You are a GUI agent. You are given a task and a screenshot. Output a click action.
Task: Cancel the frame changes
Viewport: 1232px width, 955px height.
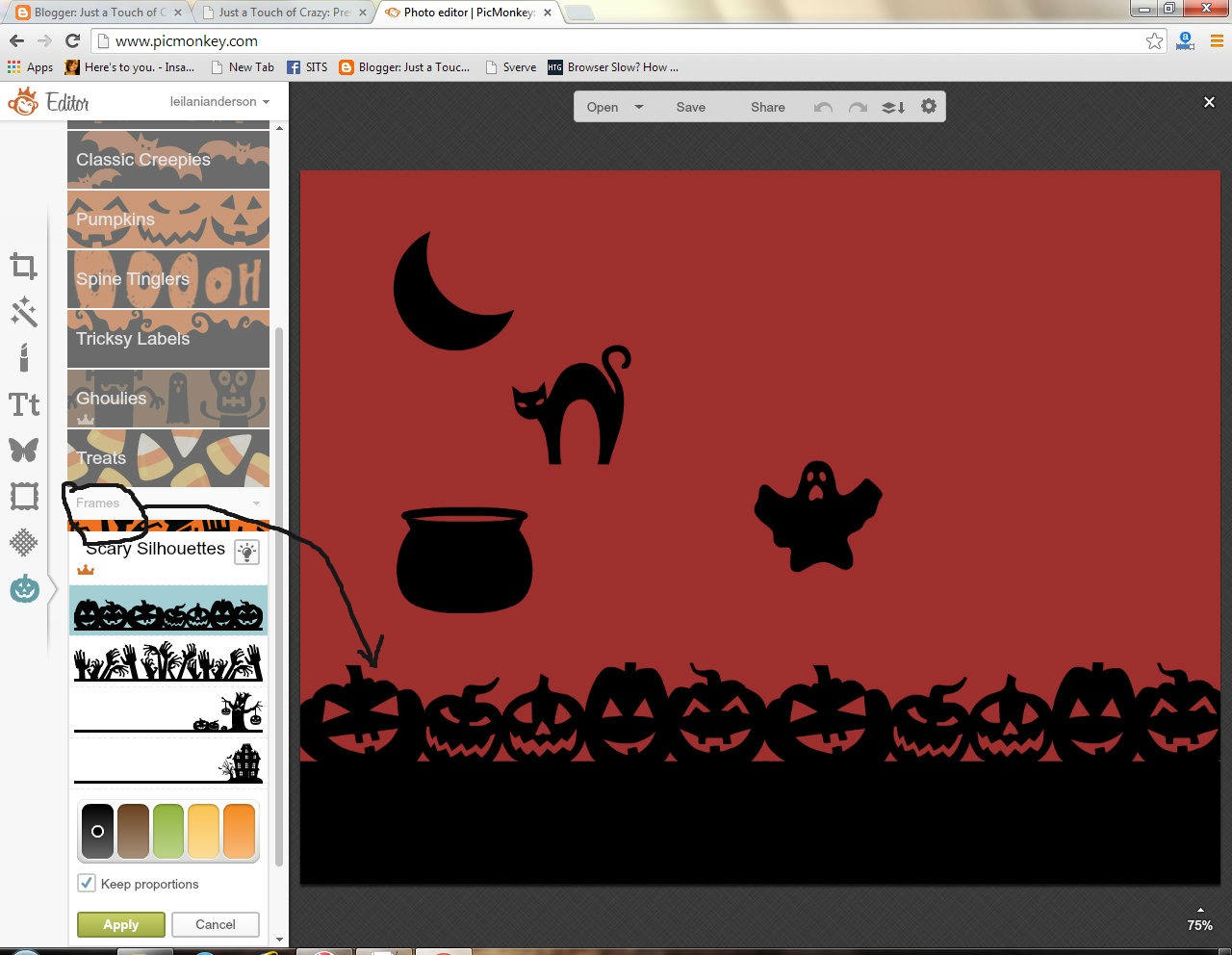click(216, 924)
